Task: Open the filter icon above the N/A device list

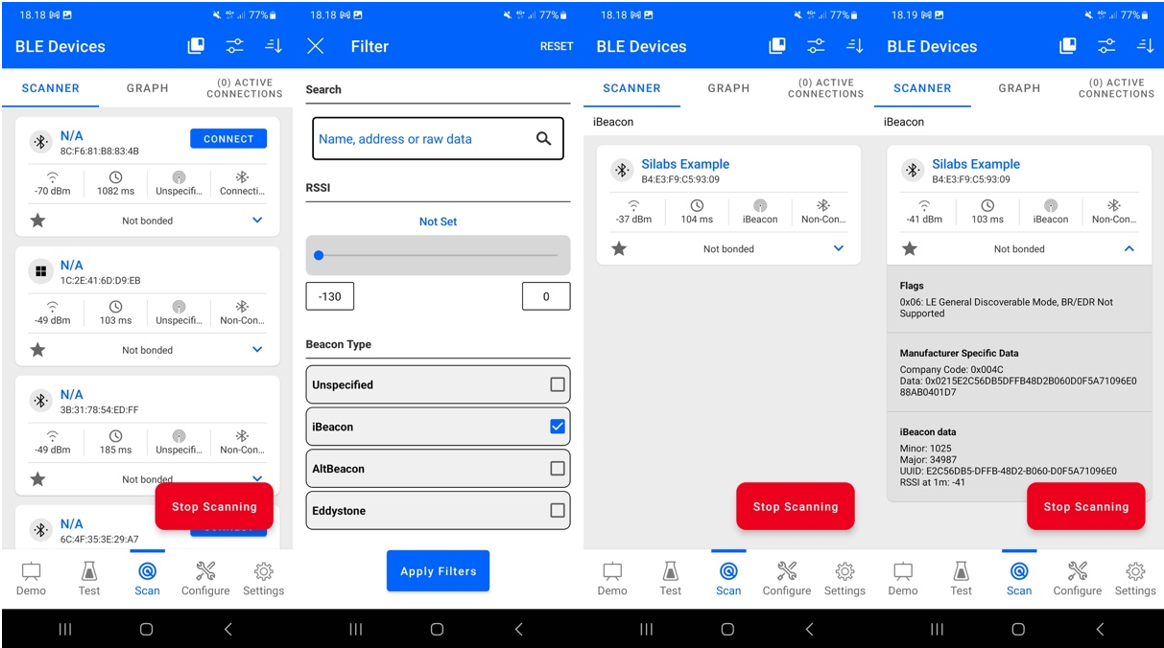Action: [235, 46]
